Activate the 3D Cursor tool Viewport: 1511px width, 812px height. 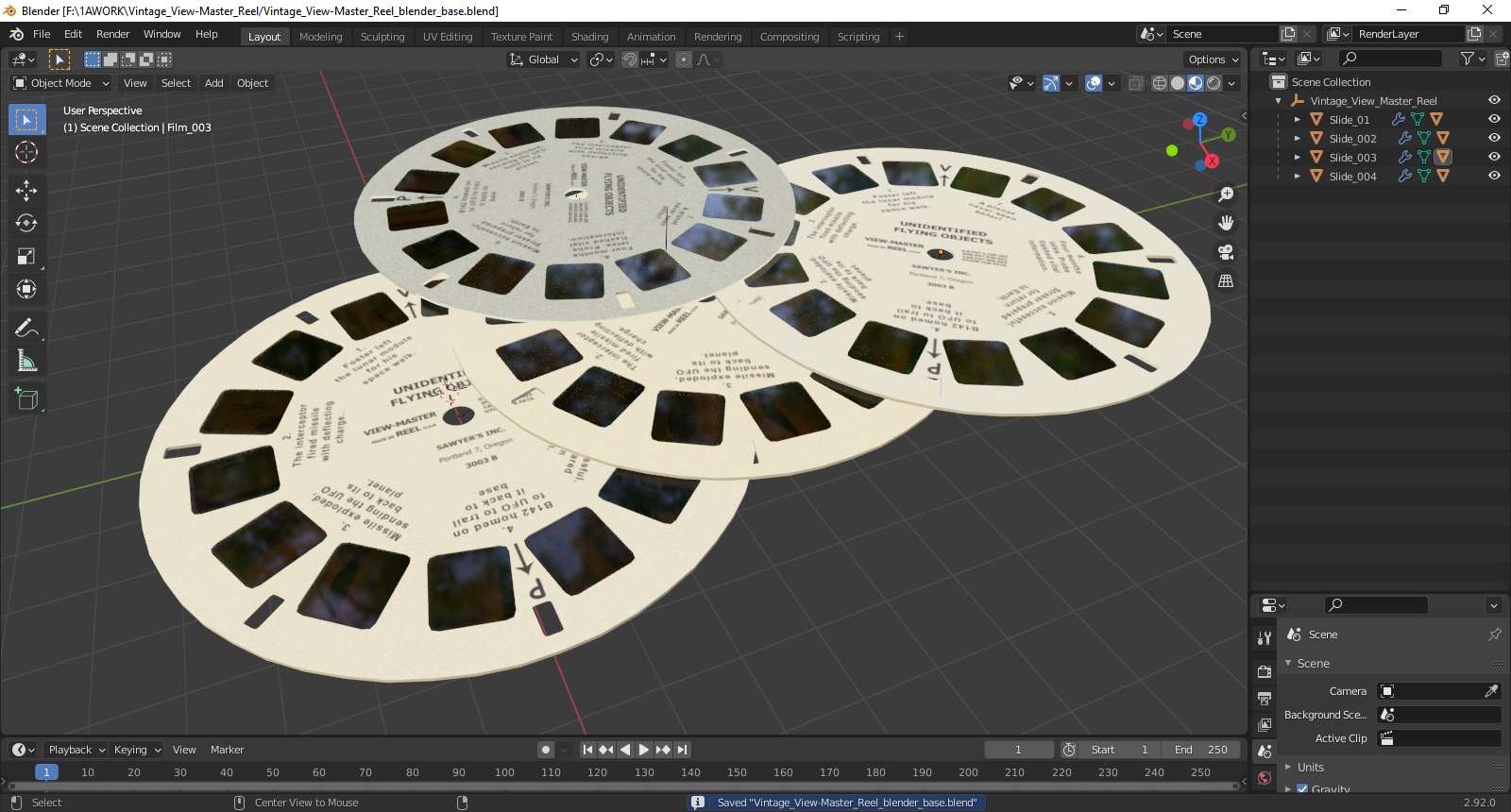pyautogui.click(x=26, y=152)
